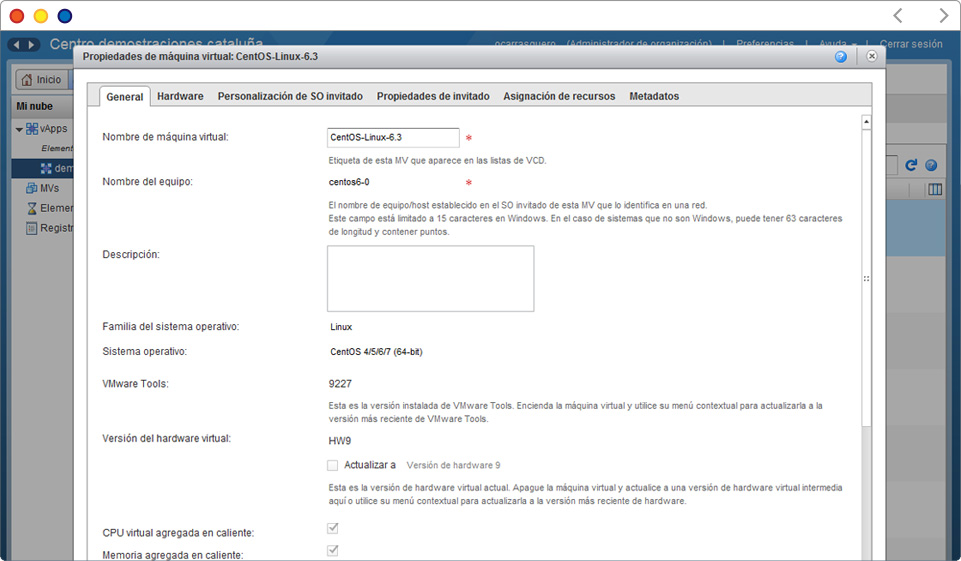Viewport: 961px width, 561px height.
Task: Close the virtual machine properties dialog
Action: (x=871, y=57)
